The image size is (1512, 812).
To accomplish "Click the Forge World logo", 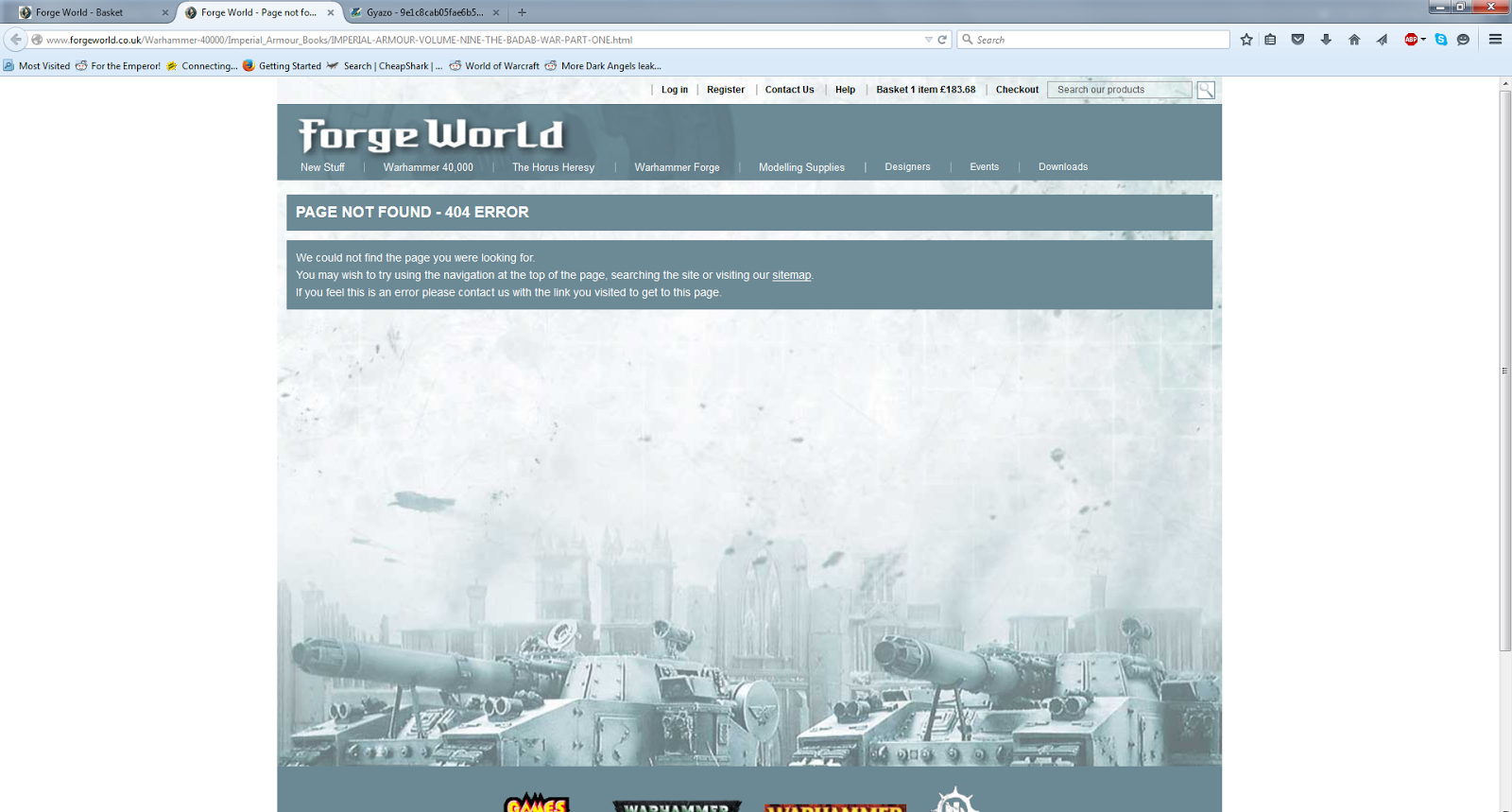I will pos(431,135).
